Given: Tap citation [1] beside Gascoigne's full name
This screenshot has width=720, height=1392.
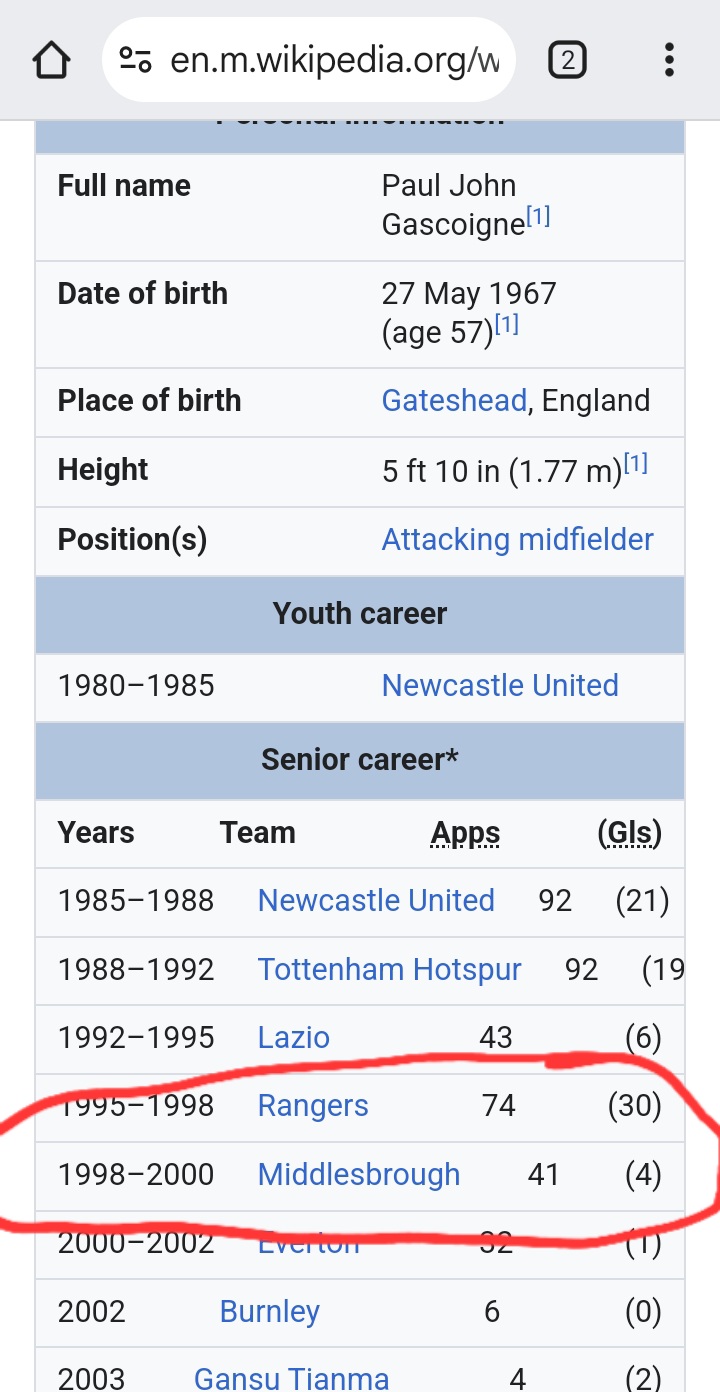Looking at the screenshot, I should [538, 217].
